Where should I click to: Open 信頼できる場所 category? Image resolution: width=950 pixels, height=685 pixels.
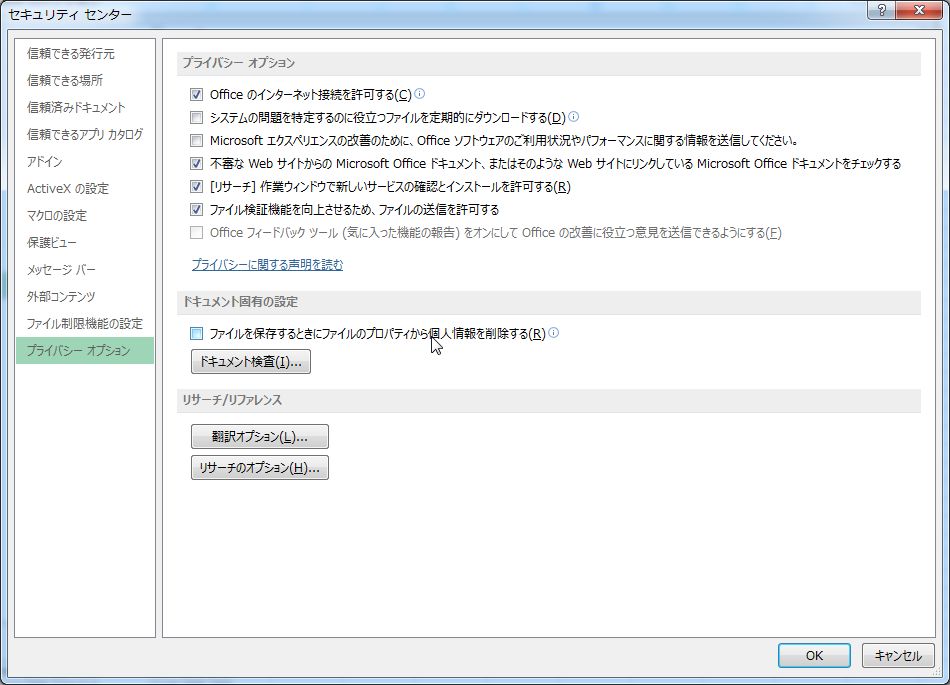[x=85, y=80]
